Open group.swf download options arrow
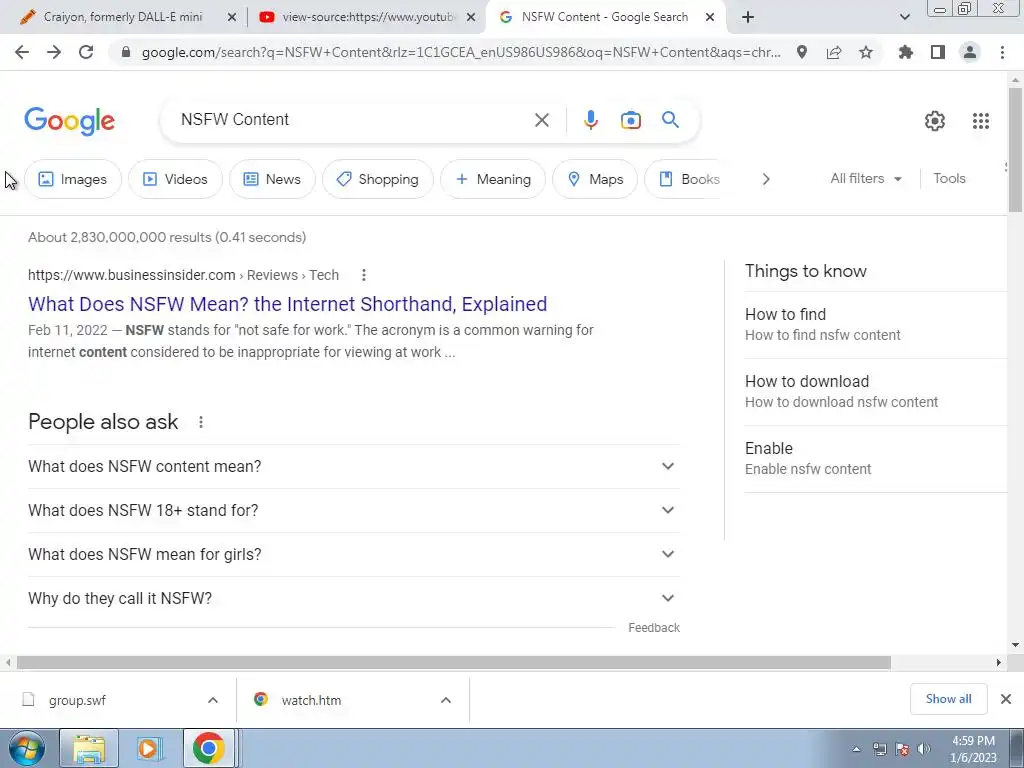 click(x=213, y=700)
